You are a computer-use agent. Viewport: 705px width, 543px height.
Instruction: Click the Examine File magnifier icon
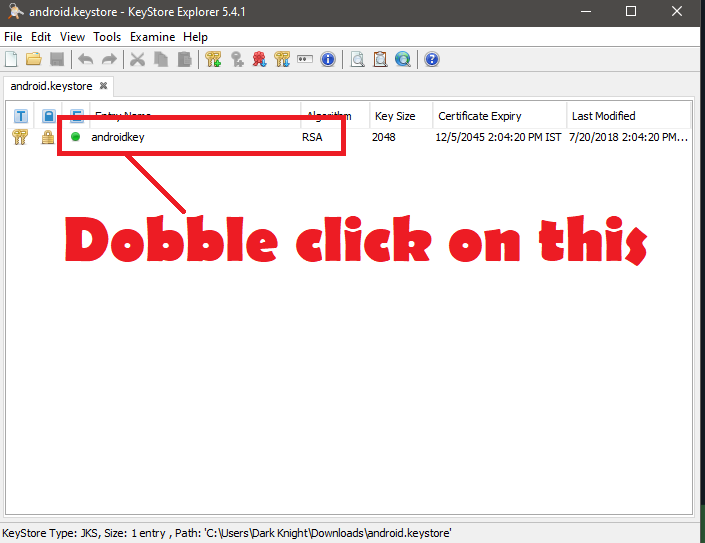357,60
